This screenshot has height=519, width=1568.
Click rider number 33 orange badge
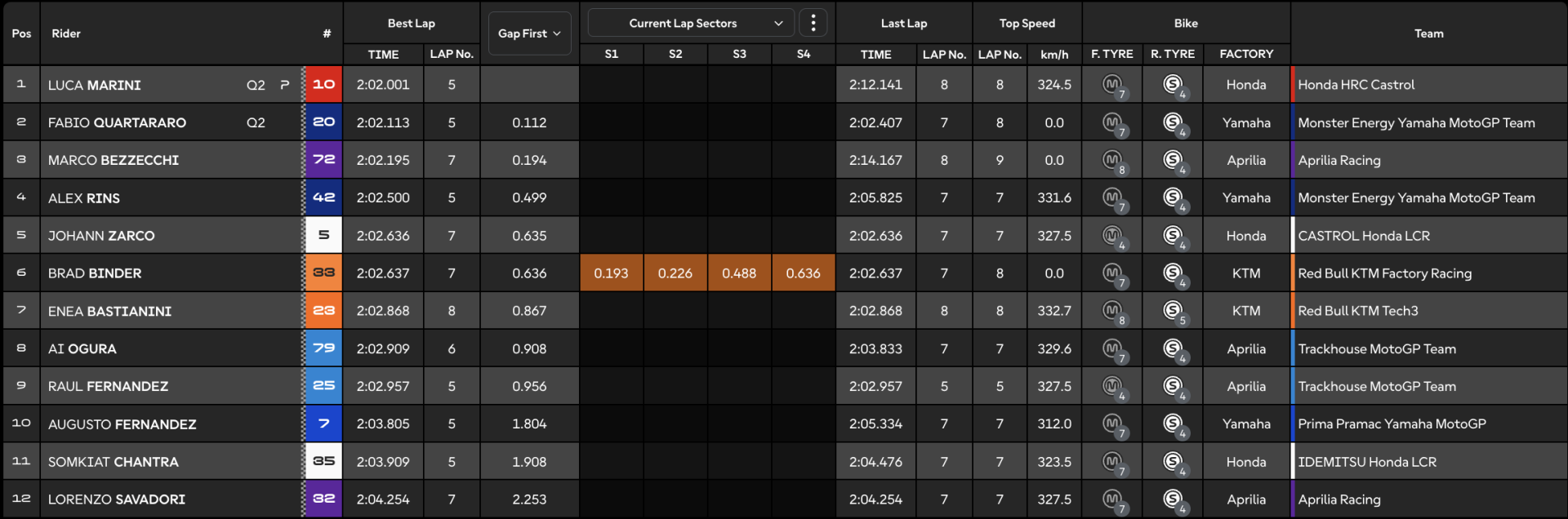323,273
